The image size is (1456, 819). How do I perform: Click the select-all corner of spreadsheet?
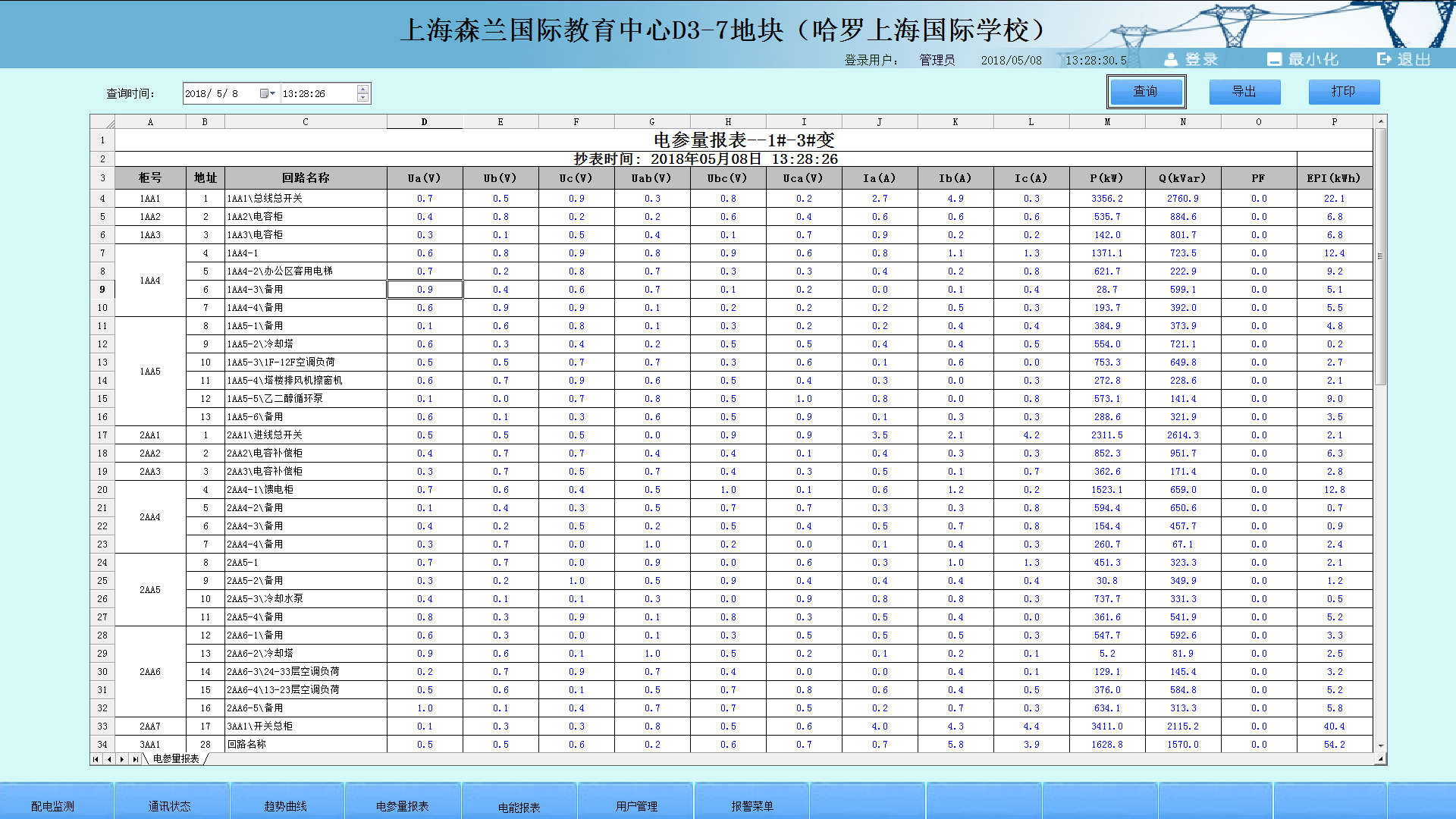(102, 122)
